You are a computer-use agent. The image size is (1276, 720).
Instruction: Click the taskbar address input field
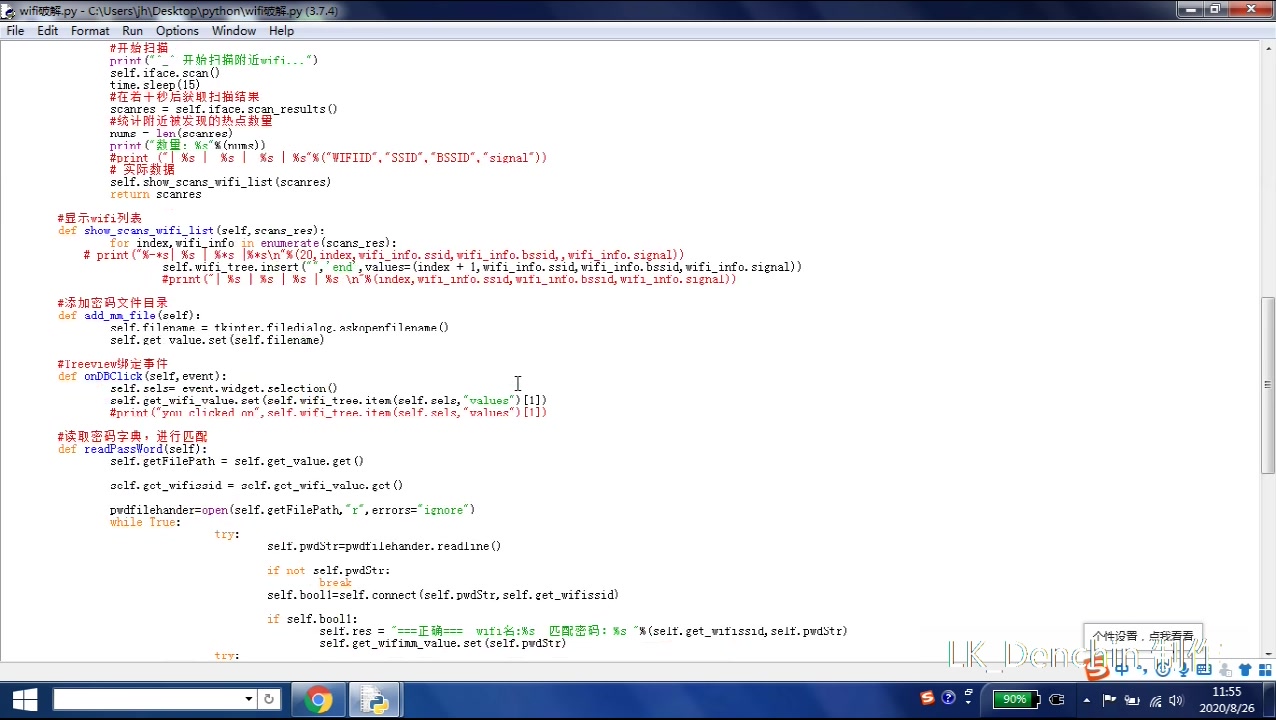pos(148,699)
